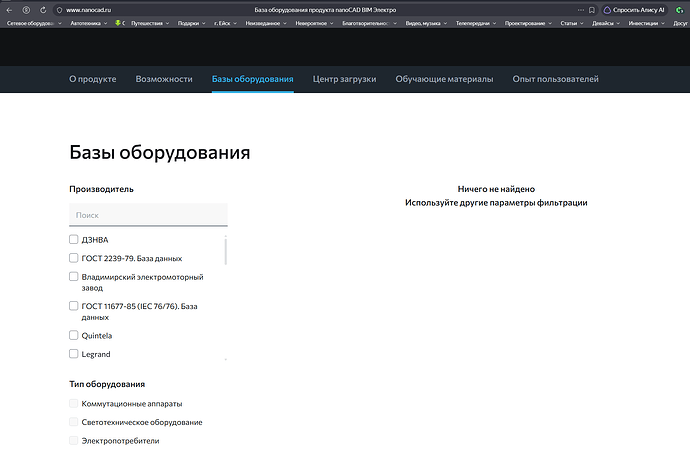Click the circular icon beside the back arrow
Viewport: 690px width, 450px height.
click(x=26, y=10)
